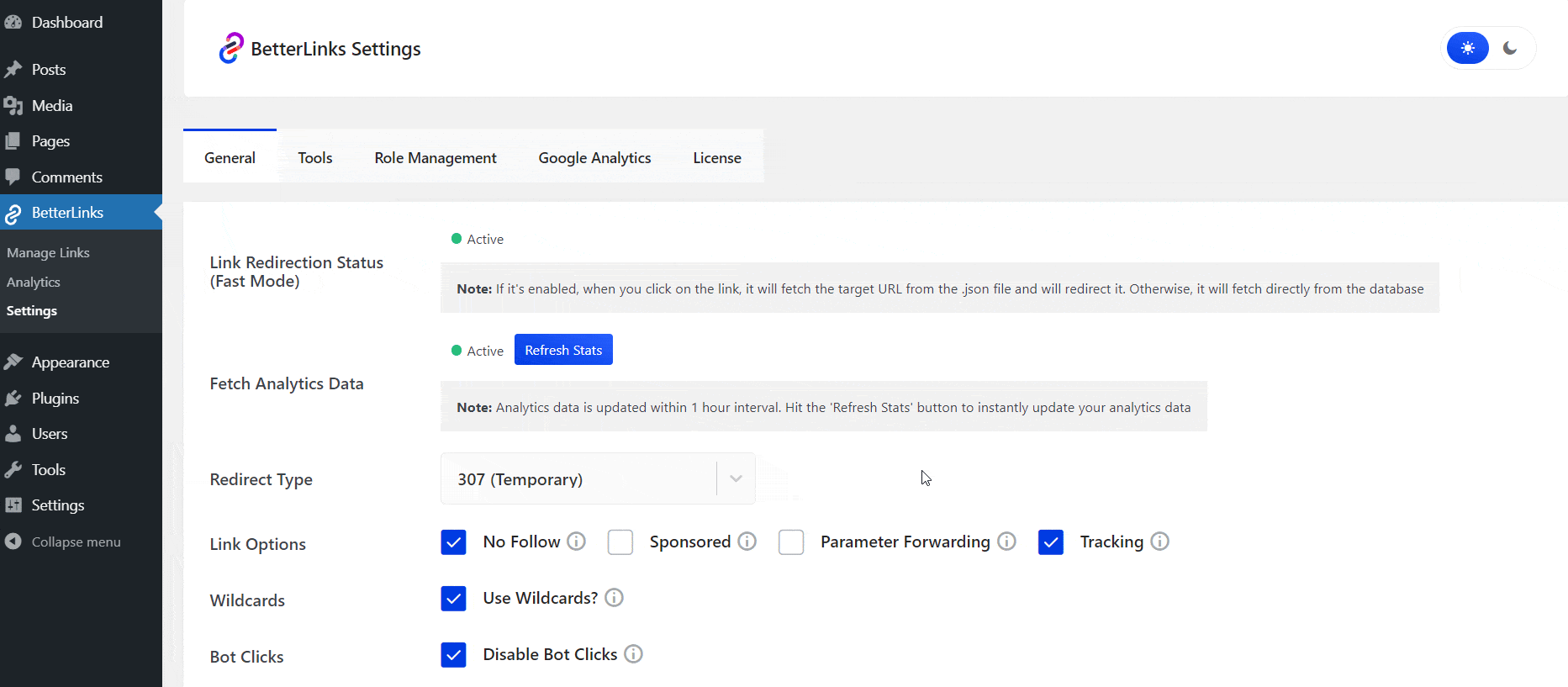Click the Posts pin icon
The height and width of the screenshot is (687, 1568).
pos(13,70)
